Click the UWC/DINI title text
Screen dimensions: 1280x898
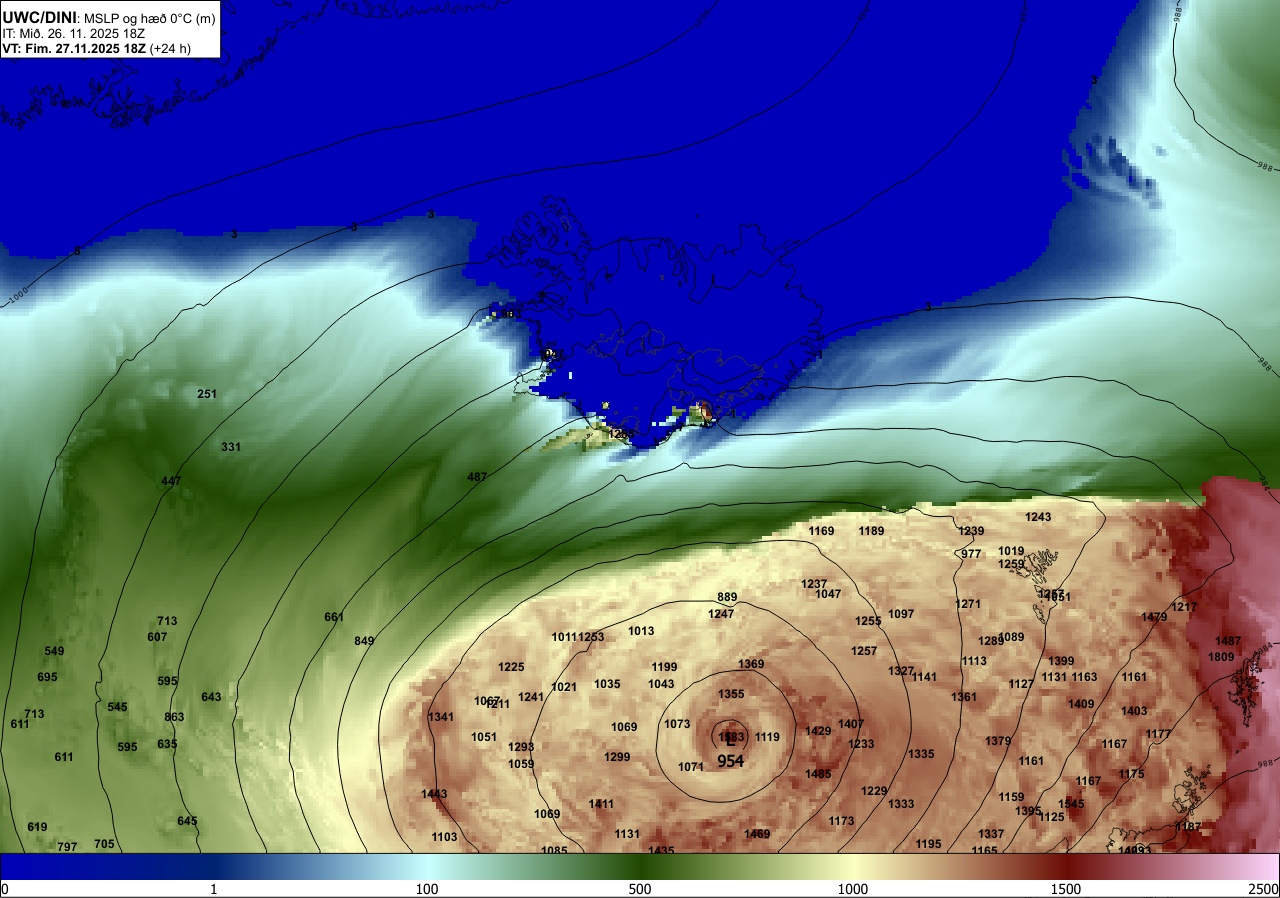(x=40, y=17)
